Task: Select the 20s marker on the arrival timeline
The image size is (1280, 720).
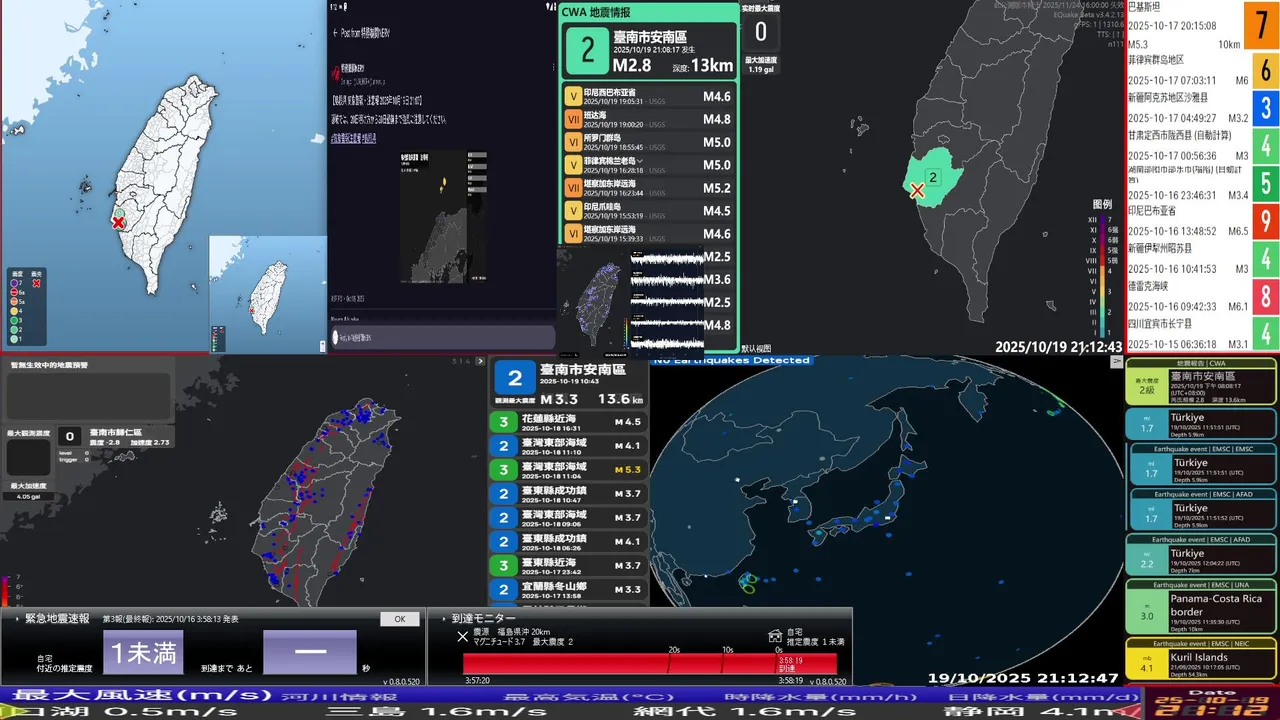Action: click(x=674, y=649)
